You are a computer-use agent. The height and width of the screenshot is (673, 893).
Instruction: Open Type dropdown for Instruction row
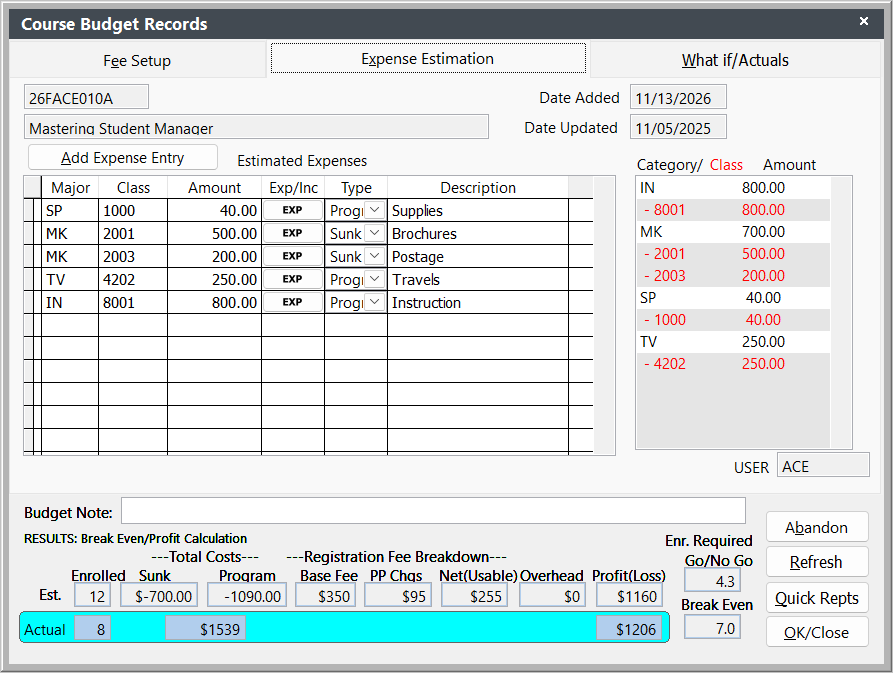pos(374,302)
